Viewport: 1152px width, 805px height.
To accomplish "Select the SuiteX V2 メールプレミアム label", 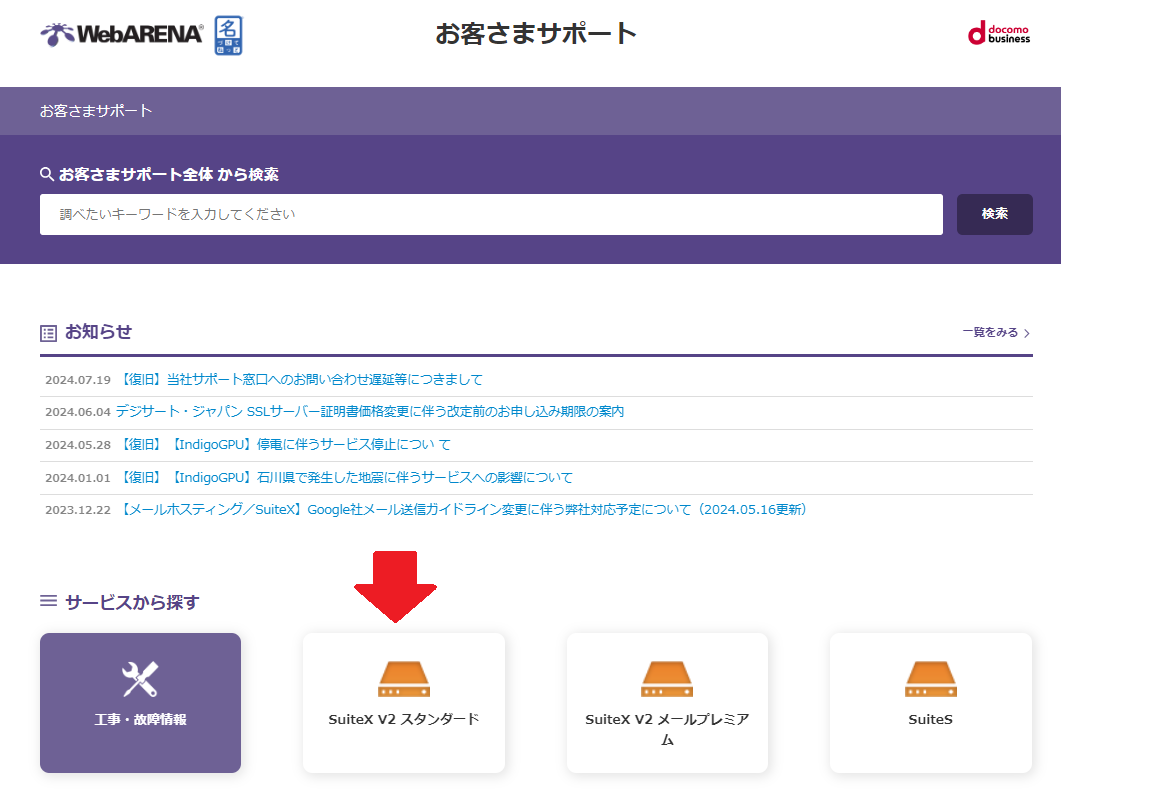I will [667, 729].
